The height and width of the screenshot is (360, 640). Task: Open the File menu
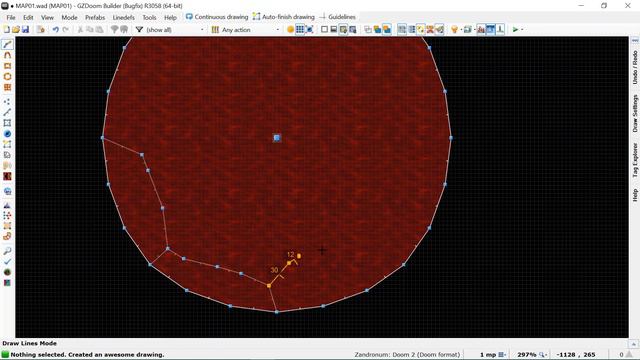(11, 17)
